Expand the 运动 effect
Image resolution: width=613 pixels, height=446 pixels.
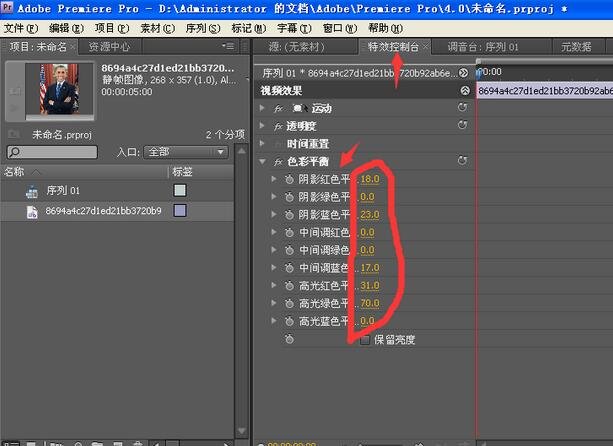point(262,108)
